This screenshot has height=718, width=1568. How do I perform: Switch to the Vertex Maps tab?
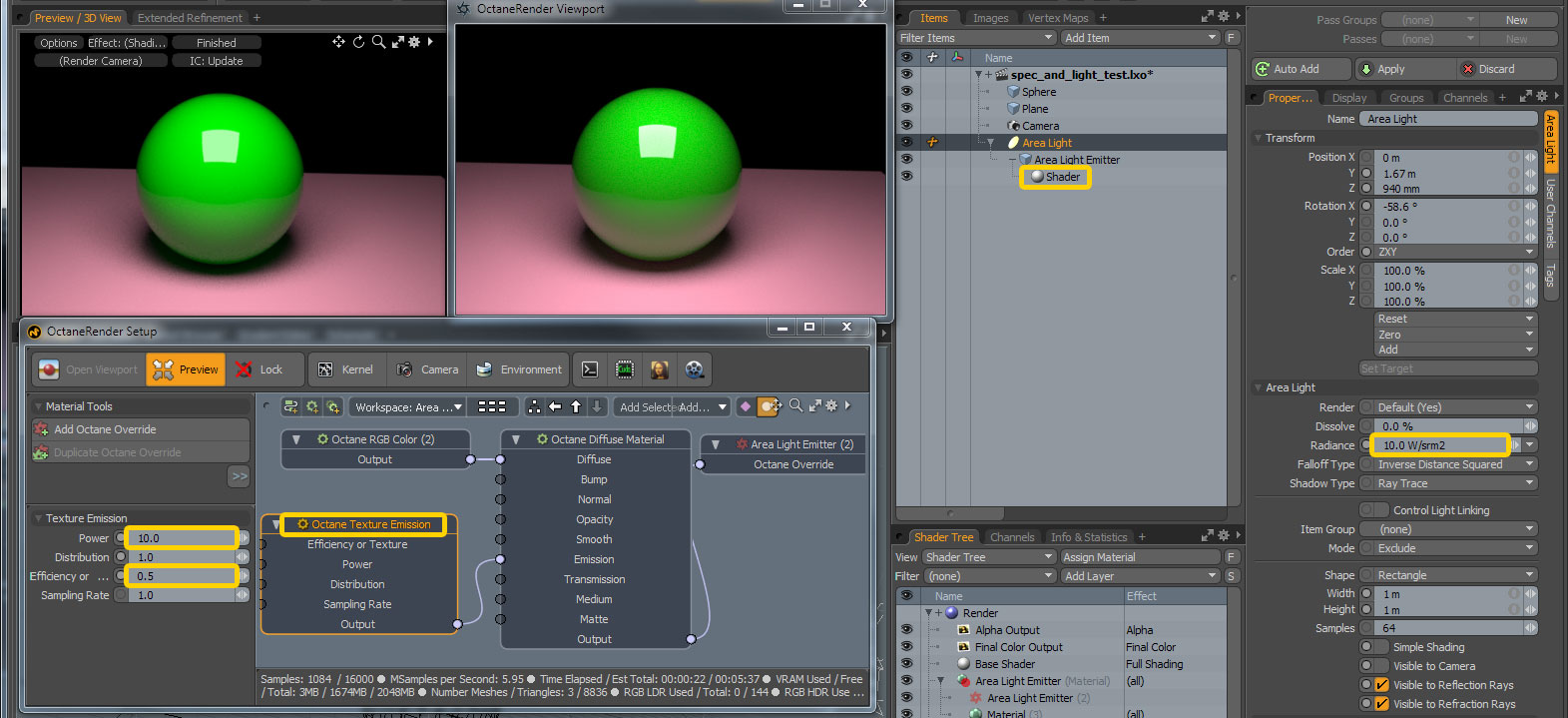pos(1058,18)
